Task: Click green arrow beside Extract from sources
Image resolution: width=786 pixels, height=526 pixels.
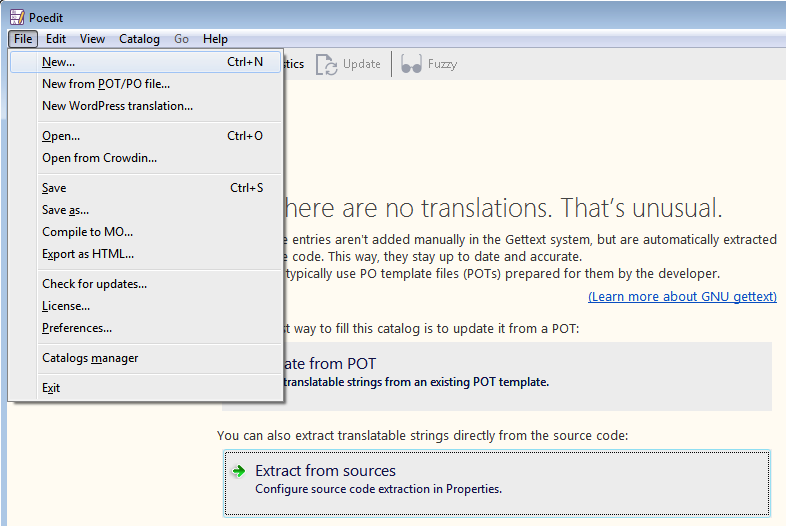Action: coord(238,471)
